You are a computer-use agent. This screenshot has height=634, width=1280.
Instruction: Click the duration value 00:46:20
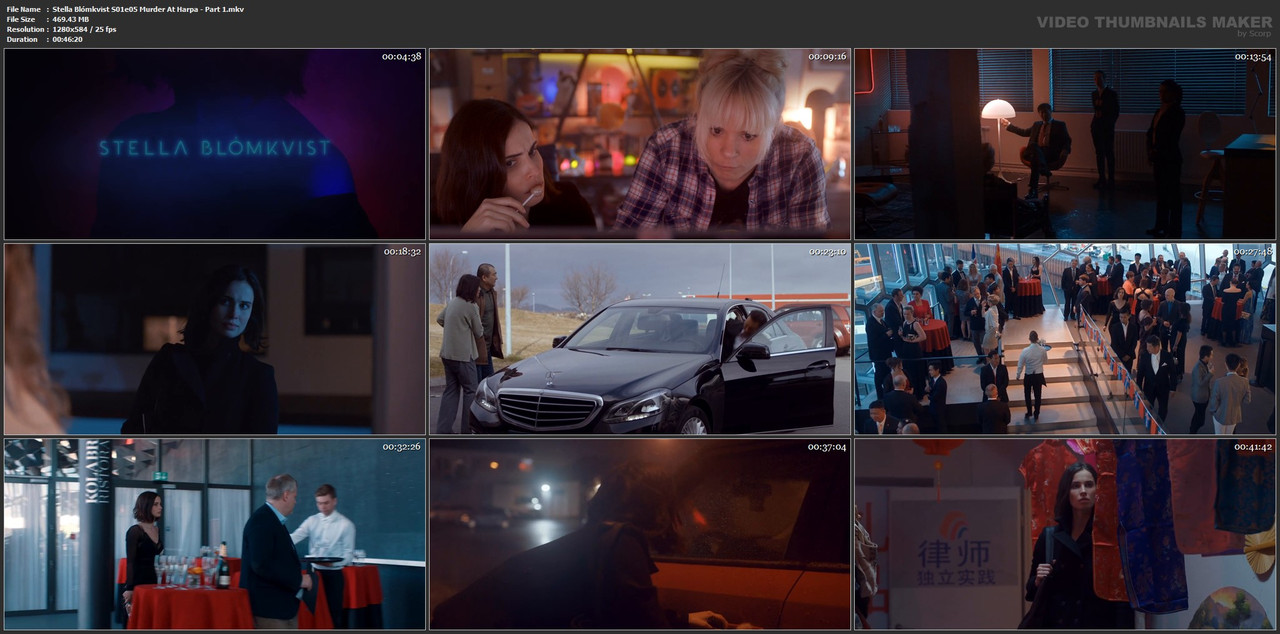click(x=69, y=39)
